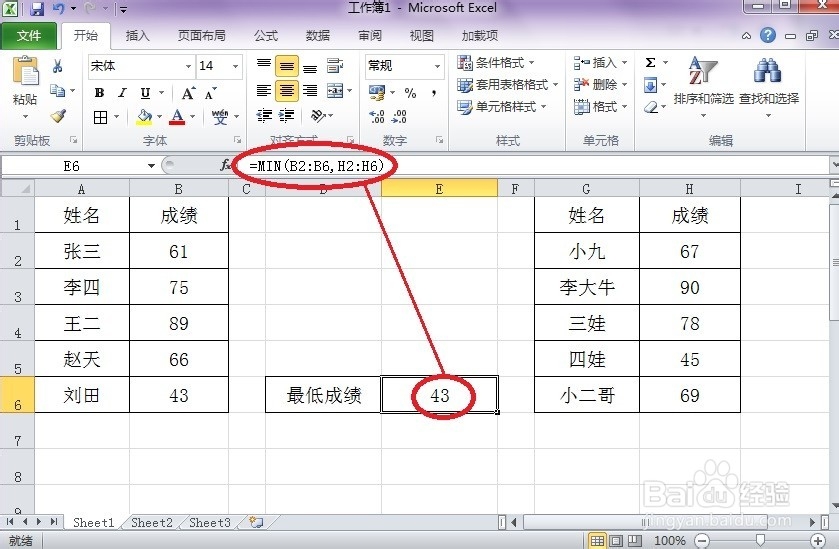839x549 pixels.
Task: Click Page Layout view button in status bar
Action: [x=616, y=540]
